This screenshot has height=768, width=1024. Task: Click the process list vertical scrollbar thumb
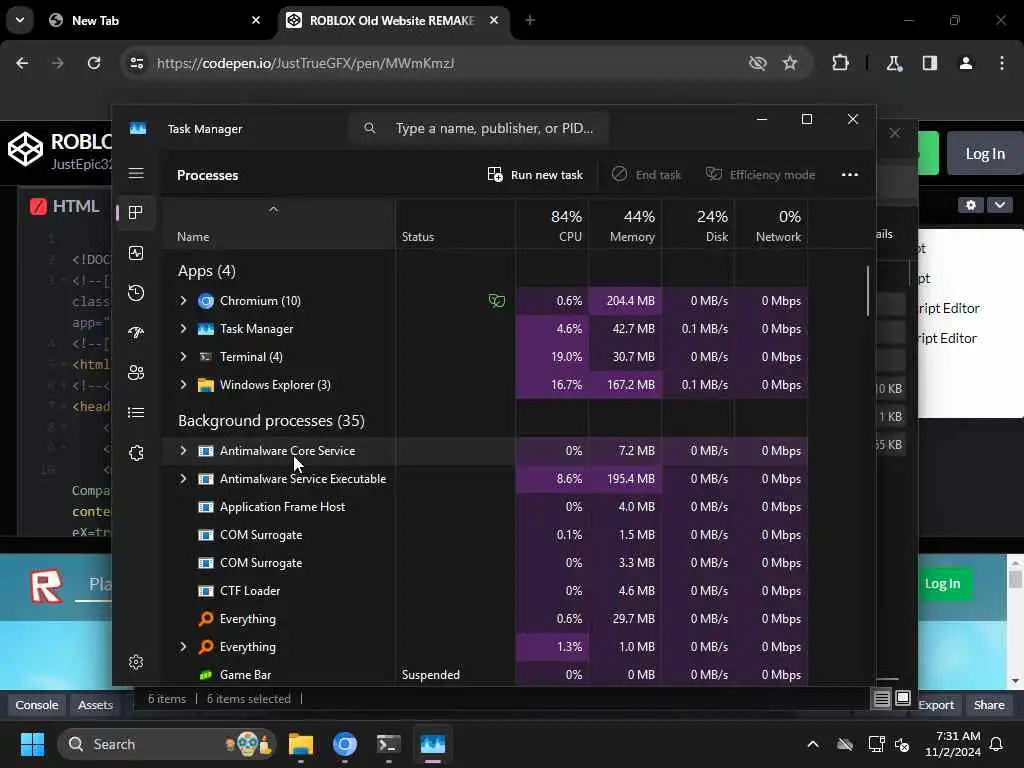click(868, 291)
